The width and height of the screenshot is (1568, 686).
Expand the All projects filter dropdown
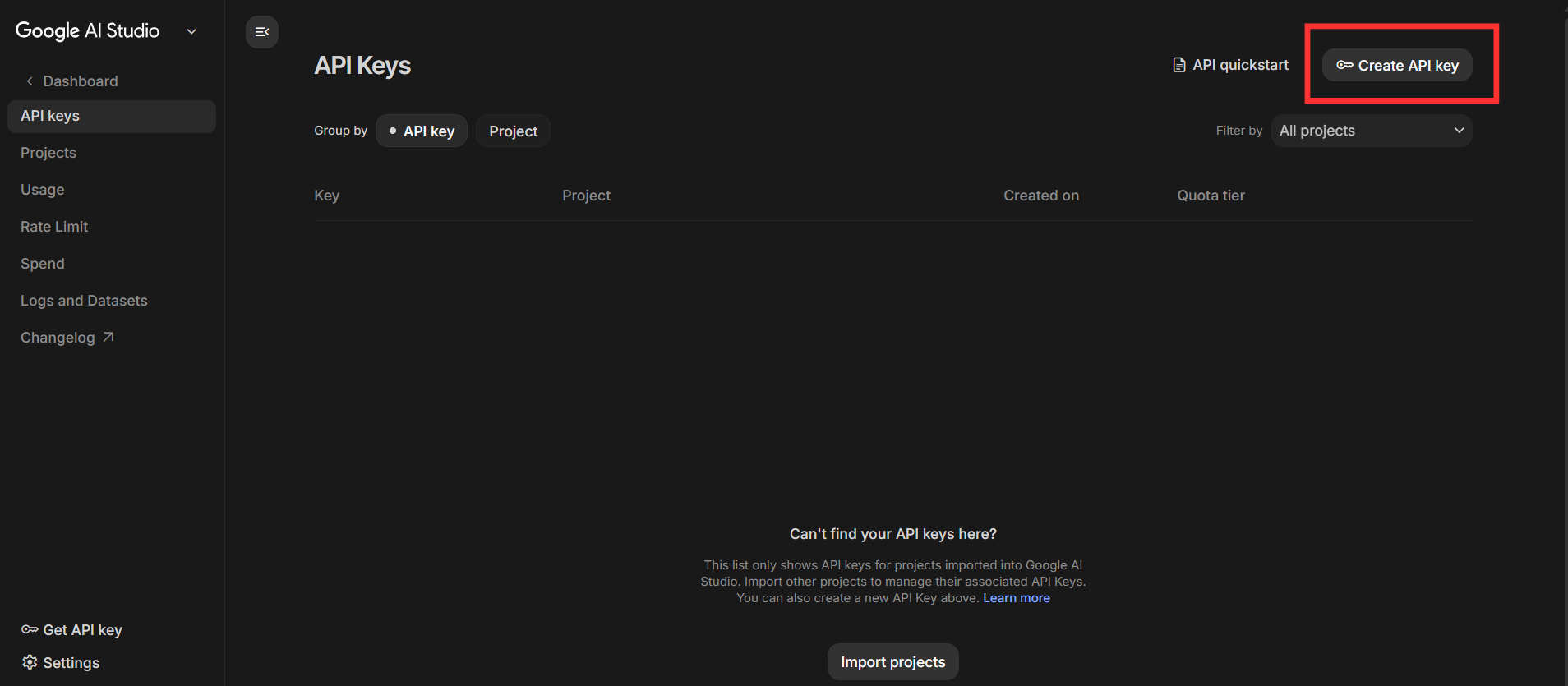1372,131
